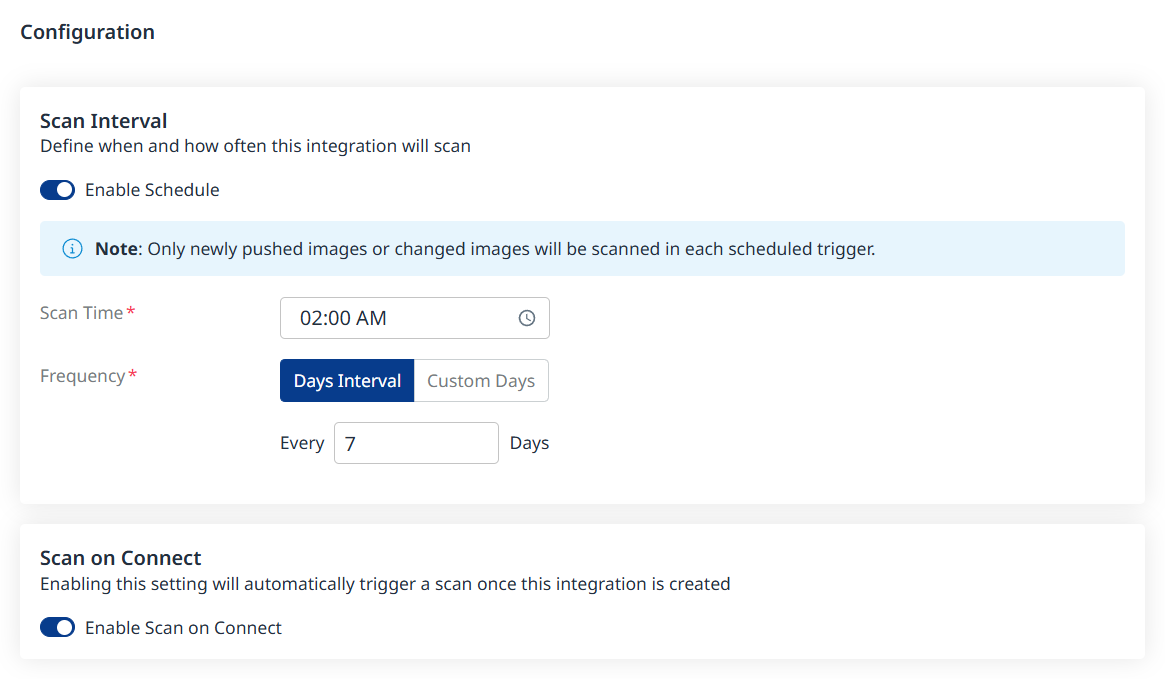Screen dimensions: 1165x679
Task: Click the Scan Time field label
Action: (x=81, y=313)
